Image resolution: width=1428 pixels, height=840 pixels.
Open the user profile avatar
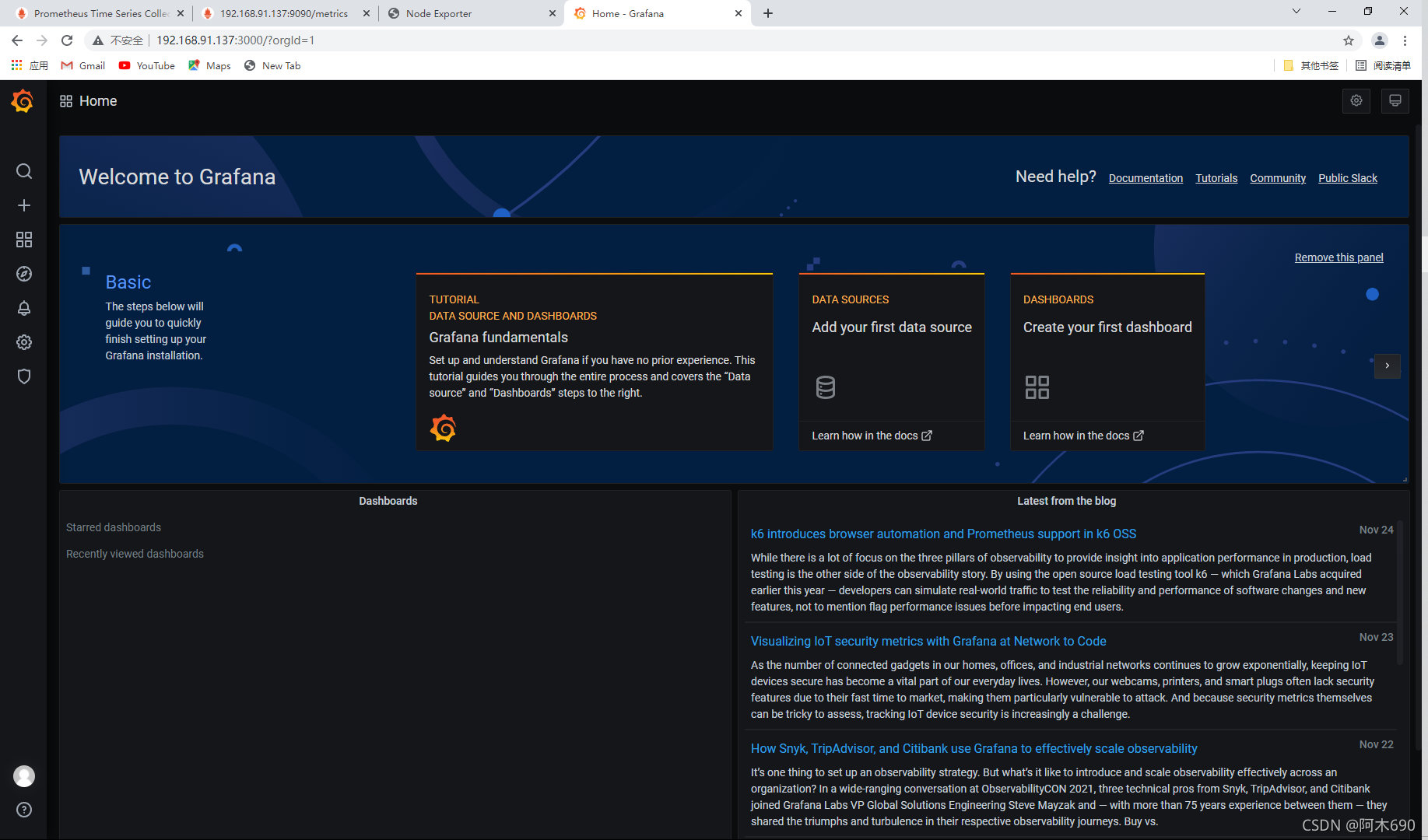tap(24, 775)
